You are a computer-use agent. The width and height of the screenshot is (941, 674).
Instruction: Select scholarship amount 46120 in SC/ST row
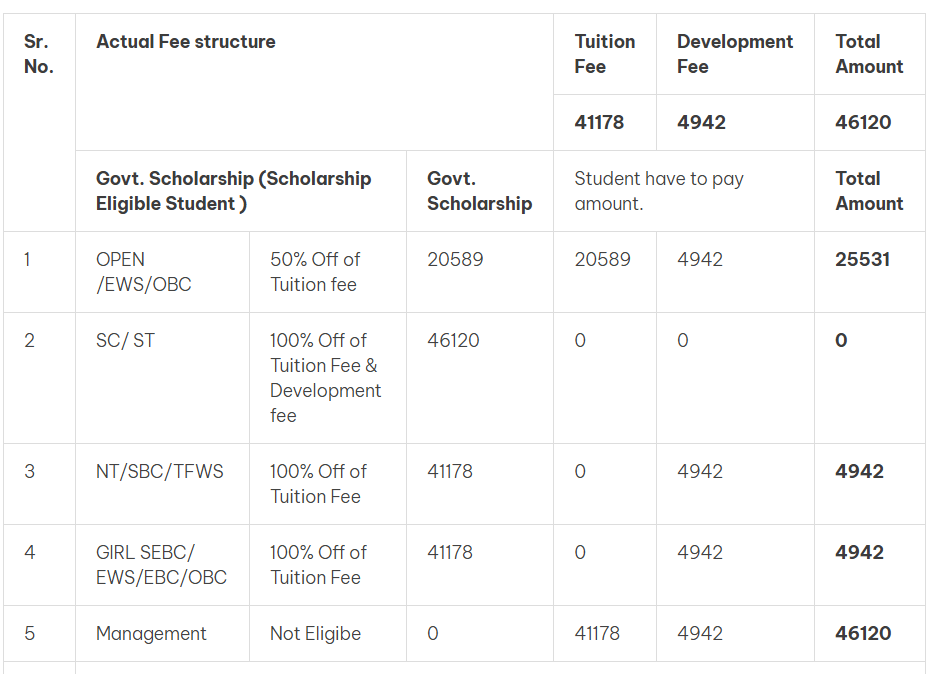point(453,340)
